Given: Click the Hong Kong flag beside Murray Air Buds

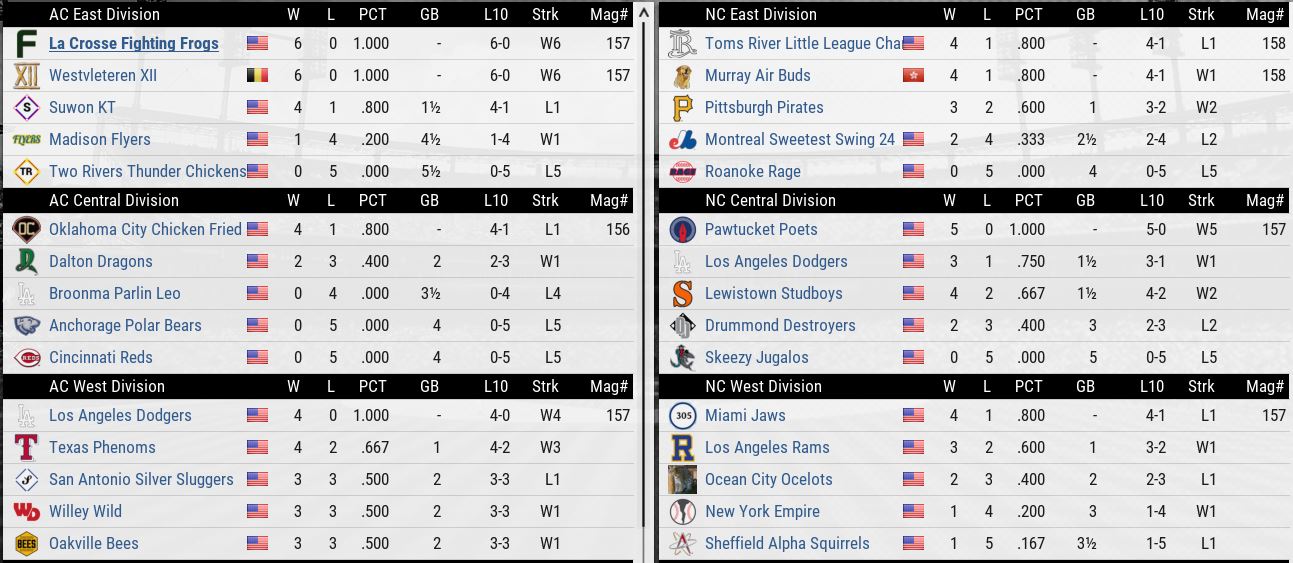Looking at the screenshot, I should coord(913,75).
